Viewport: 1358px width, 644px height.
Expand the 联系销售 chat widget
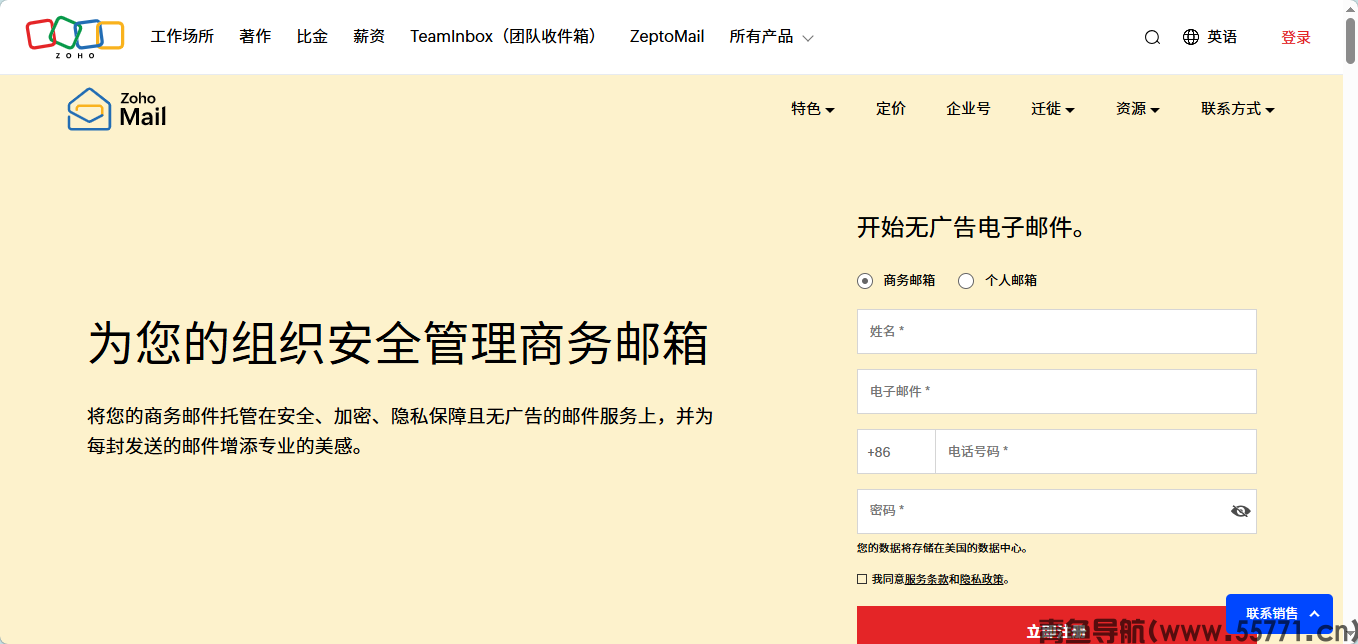(1279, 614)
